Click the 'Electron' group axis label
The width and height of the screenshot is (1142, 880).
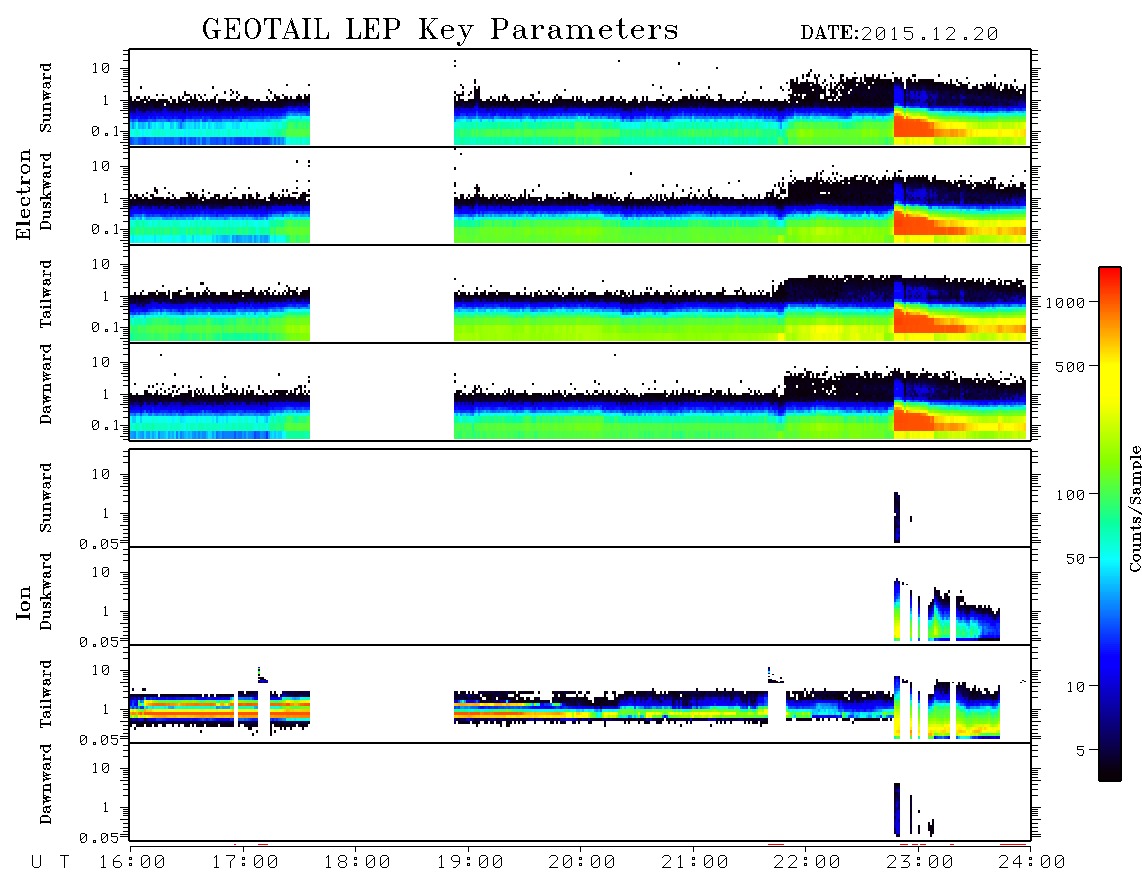[x=23, y=195]
